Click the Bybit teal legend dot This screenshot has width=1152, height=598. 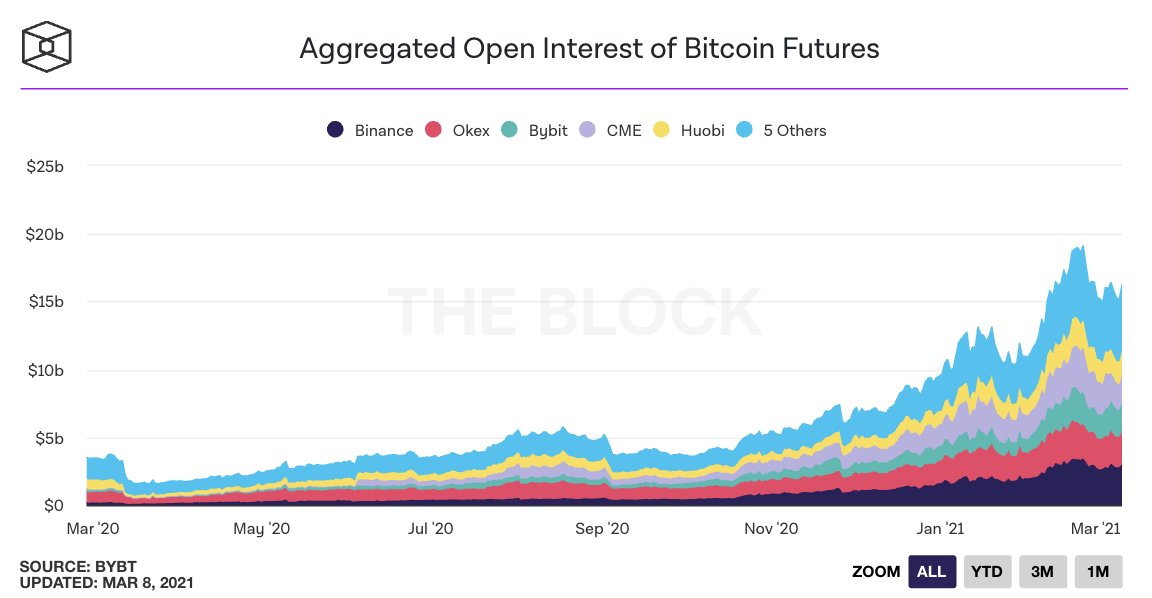point(509,130)
